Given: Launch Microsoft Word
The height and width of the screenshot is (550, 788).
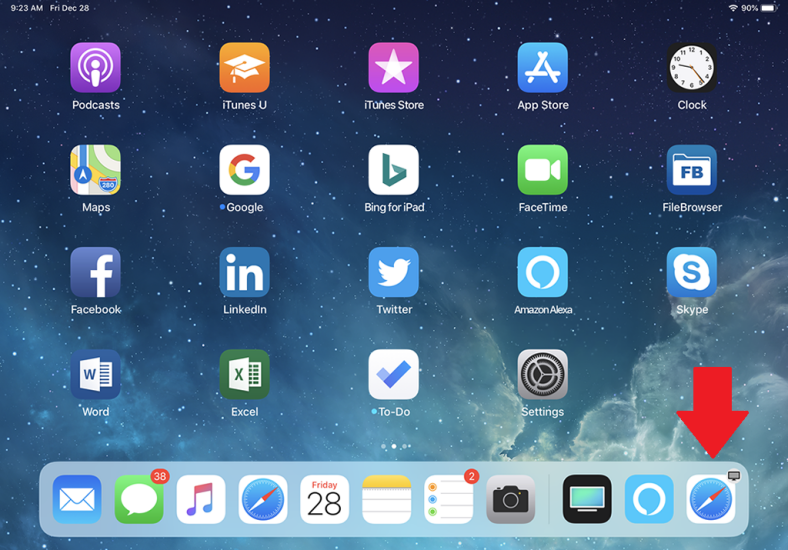Looking at the screenshot, I should click(x=95, y=375).
